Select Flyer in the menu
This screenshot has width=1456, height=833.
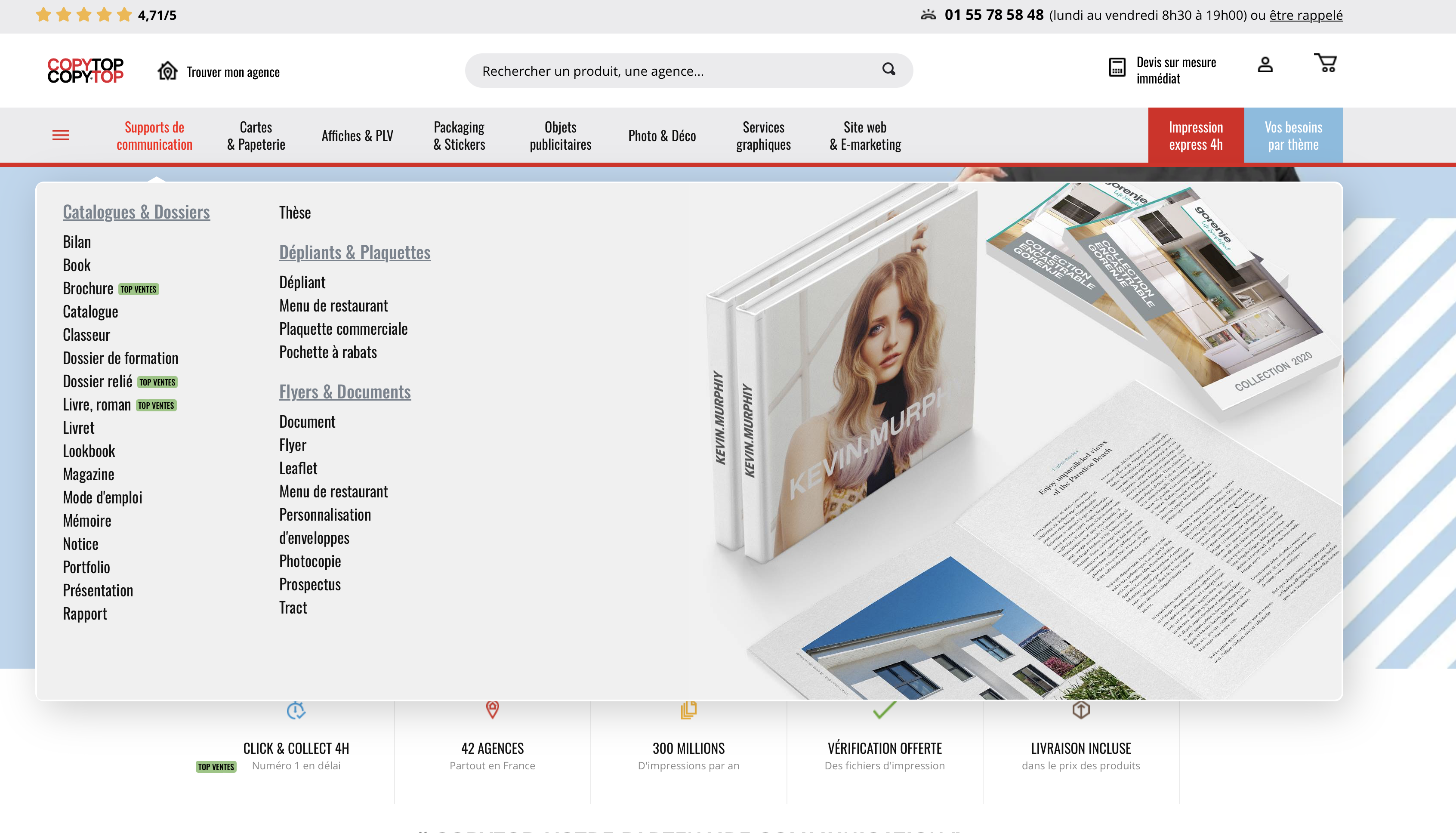[x=293, y=445]
